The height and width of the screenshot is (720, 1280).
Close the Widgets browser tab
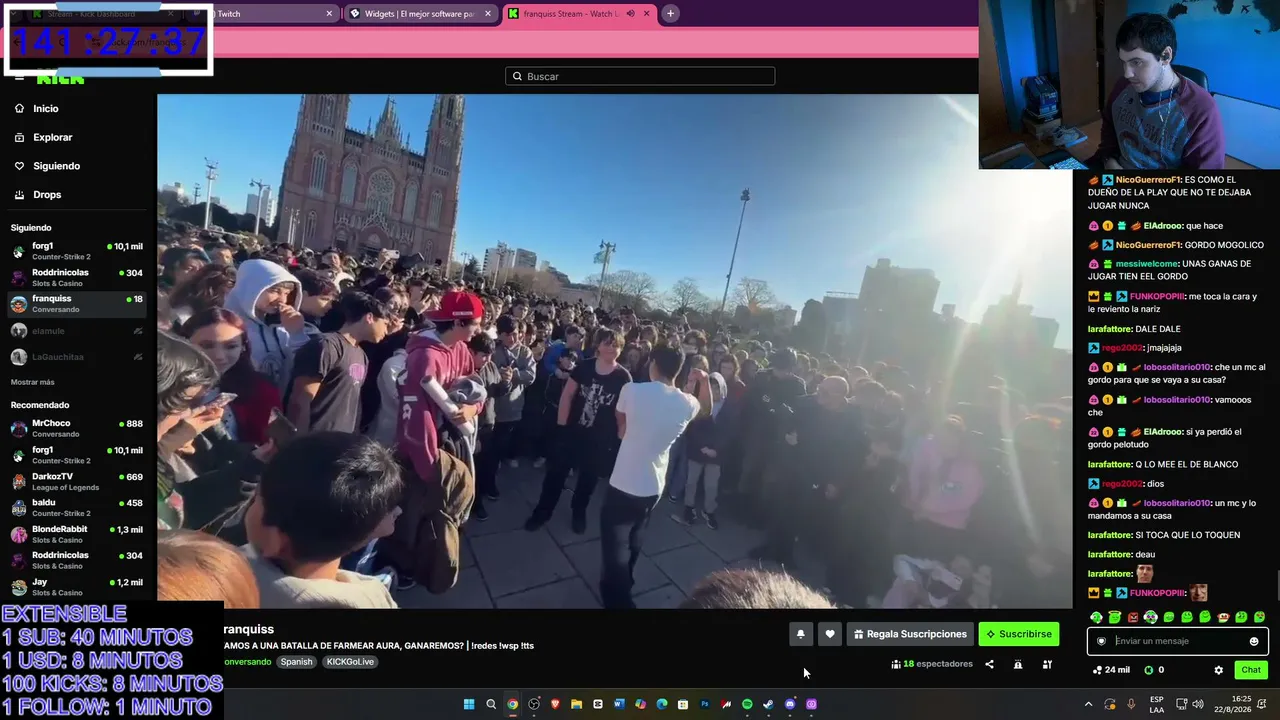point(488,14)
